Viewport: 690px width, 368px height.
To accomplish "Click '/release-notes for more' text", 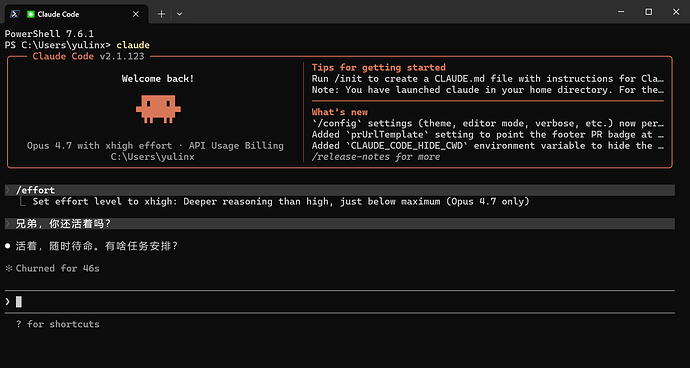I will coord(376,157).
